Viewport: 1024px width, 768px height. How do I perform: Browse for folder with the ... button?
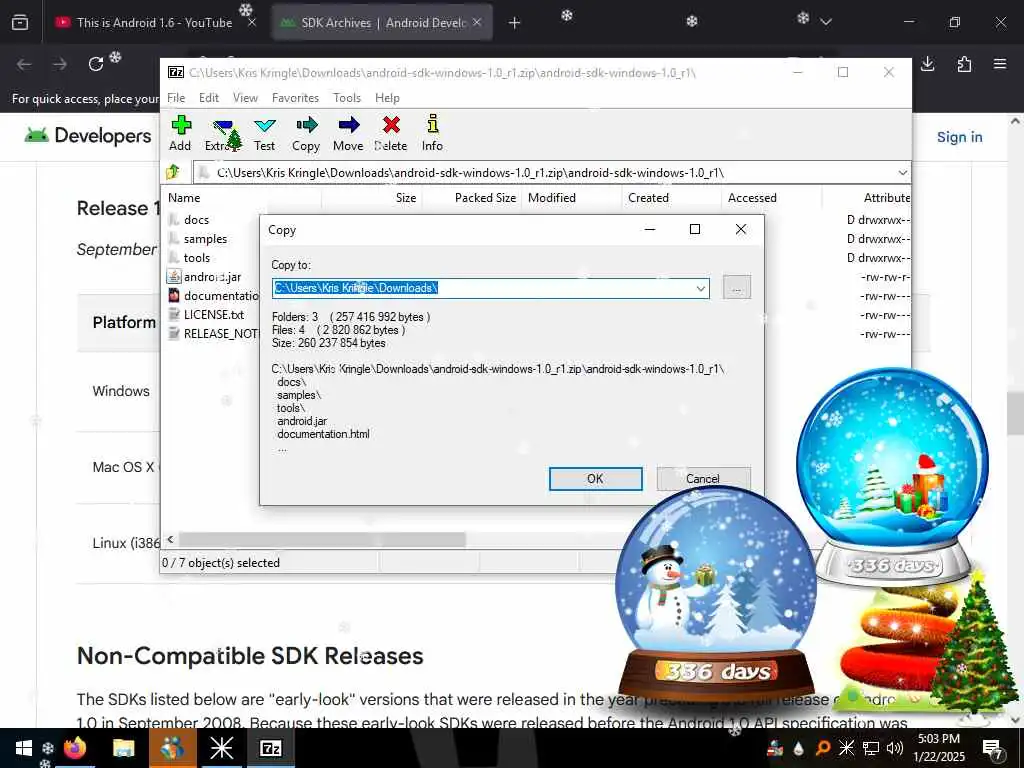(737, 287)
